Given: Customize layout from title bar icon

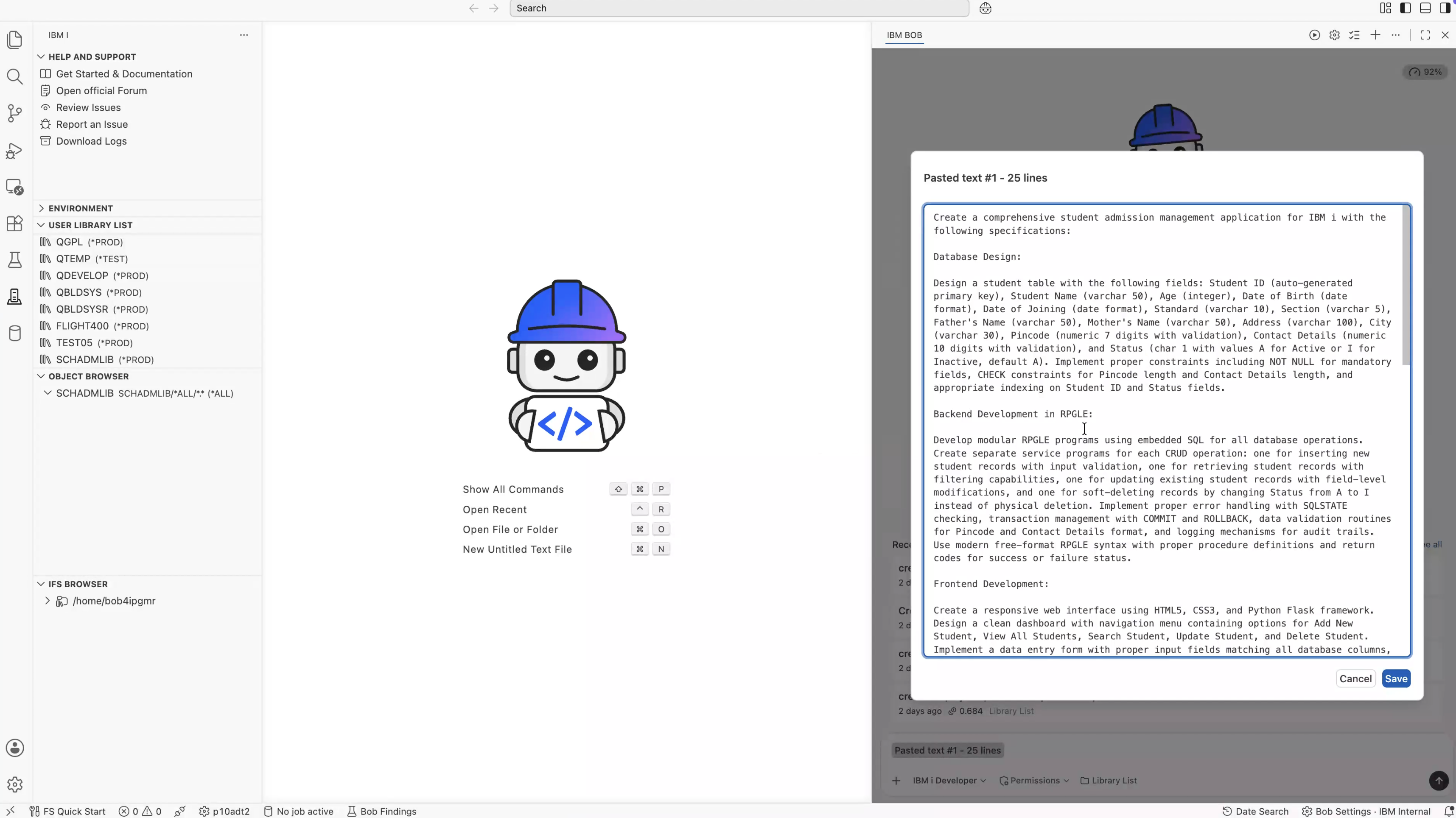Looking at the screenshot, I should click(1385, 8).
